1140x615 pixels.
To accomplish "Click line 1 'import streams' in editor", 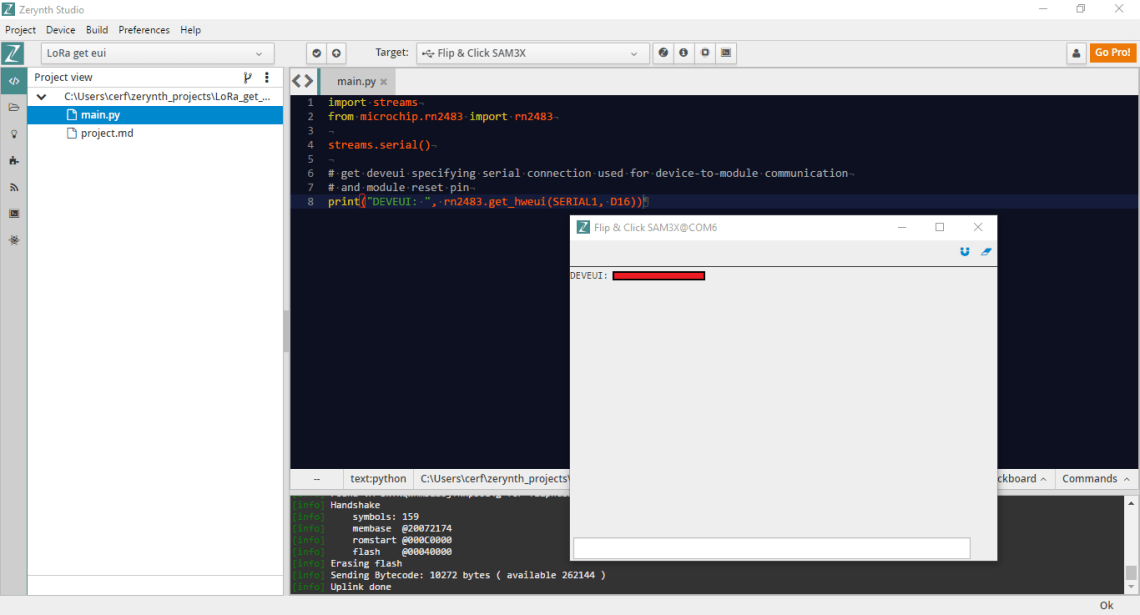I will point(373,102).
